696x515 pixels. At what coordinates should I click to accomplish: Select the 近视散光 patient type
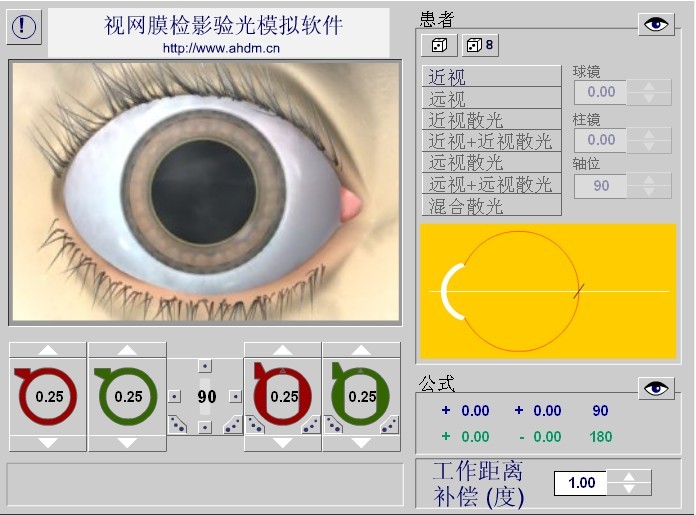(x=491, y=119)
